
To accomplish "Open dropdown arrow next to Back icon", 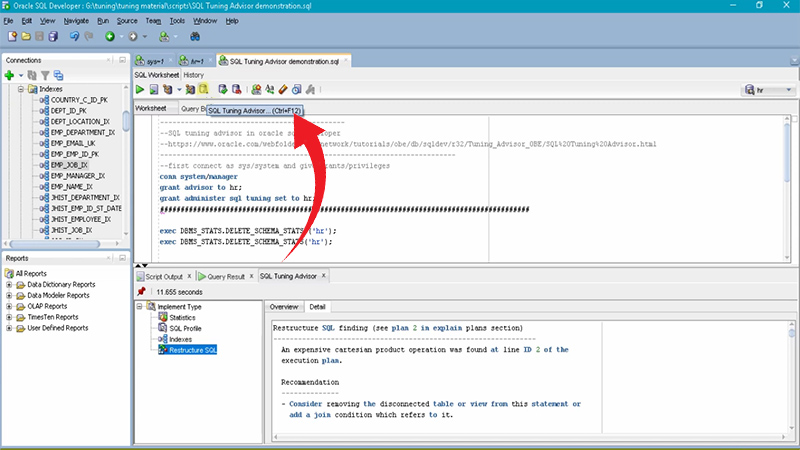I will (x=121, y=37).
